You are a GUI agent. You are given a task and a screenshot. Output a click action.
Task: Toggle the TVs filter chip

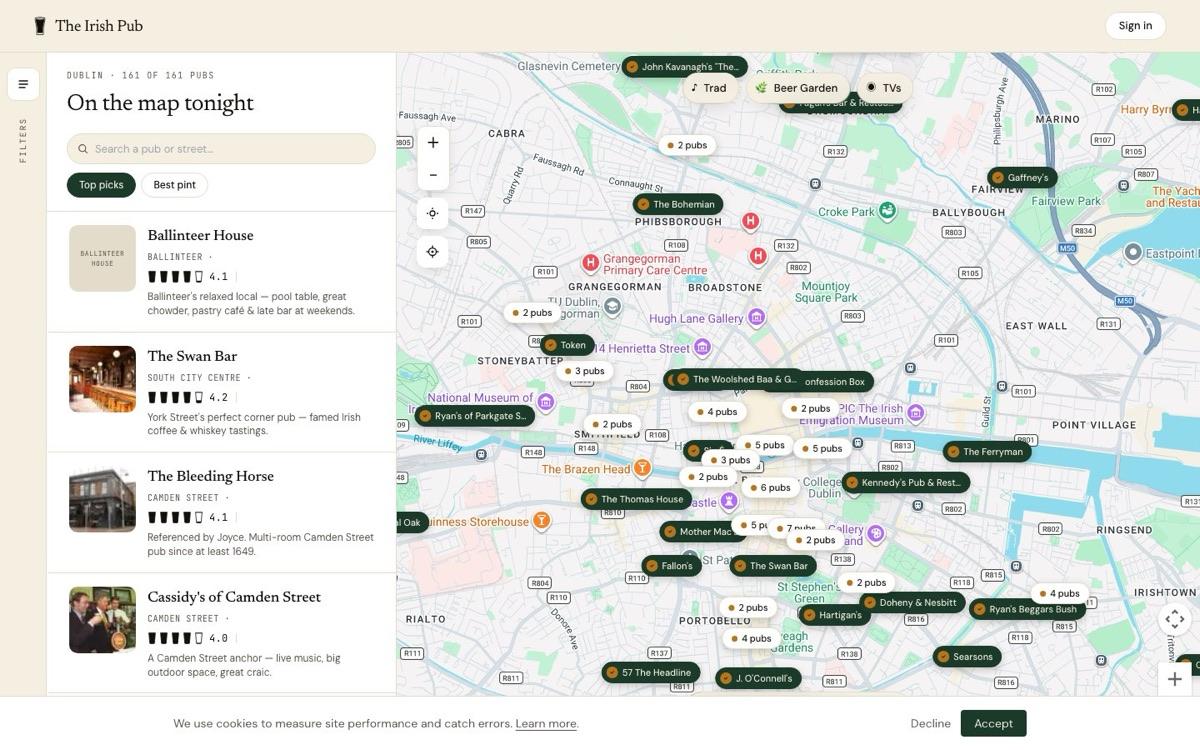(x=884, y=88)
